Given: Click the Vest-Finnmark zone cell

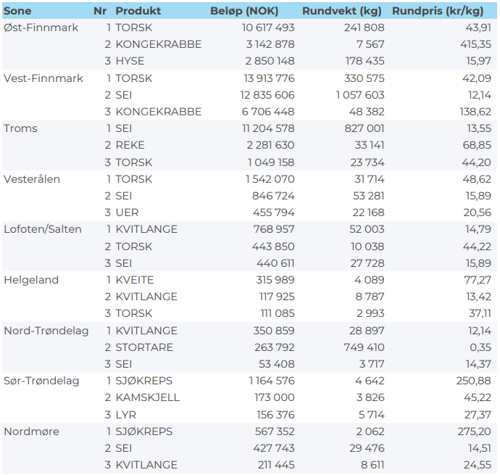Looking at the screenshot, I should click(43, 78).
